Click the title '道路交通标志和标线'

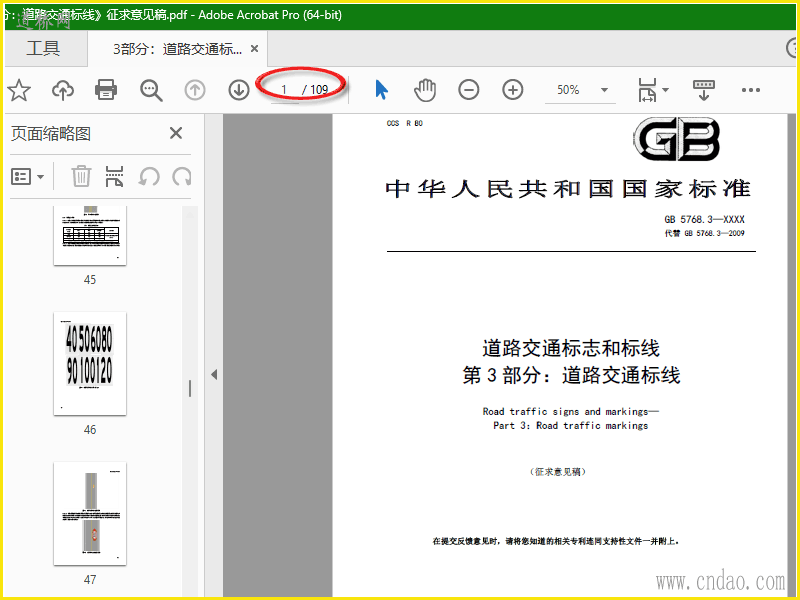click(571, 348)
